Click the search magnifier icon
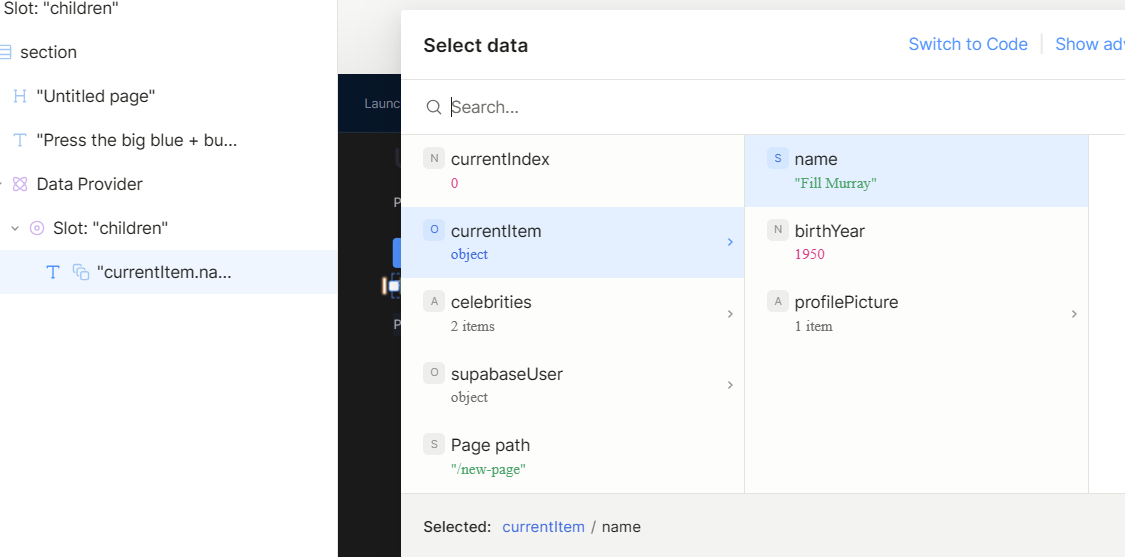 [434, 107]
